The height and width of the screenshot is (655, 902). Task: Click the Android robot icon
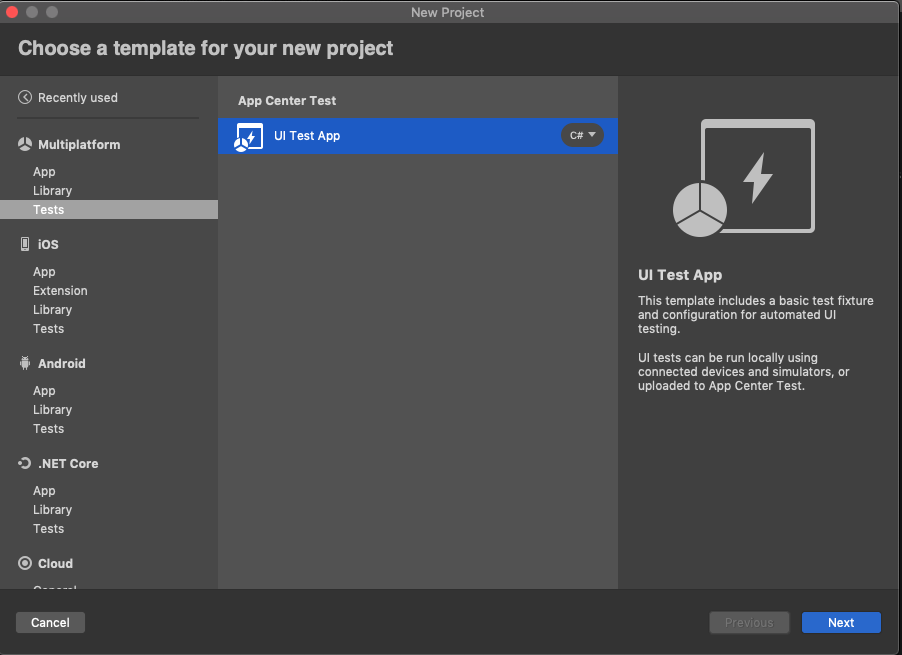(24, 363)
